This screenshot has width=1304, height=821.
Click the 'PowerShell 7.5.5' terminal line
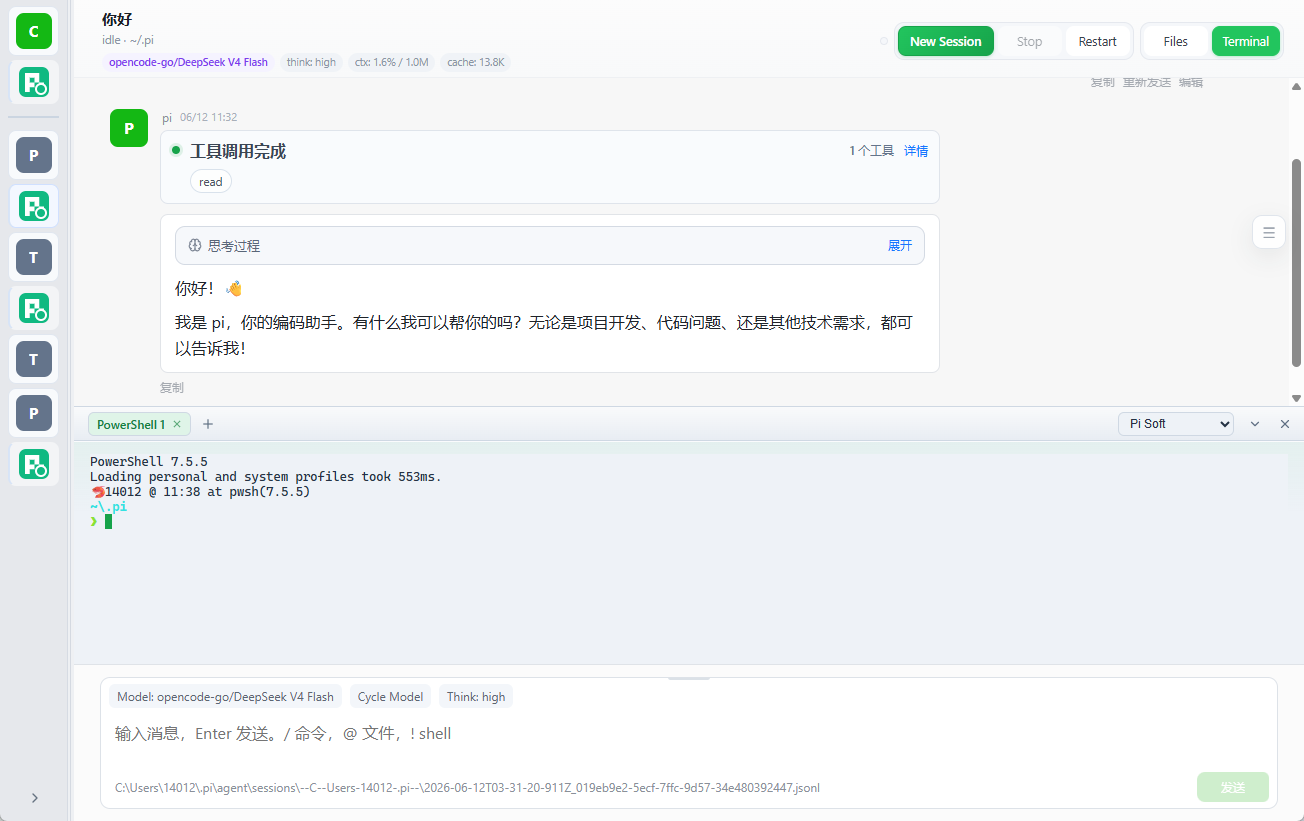[149, 462]
